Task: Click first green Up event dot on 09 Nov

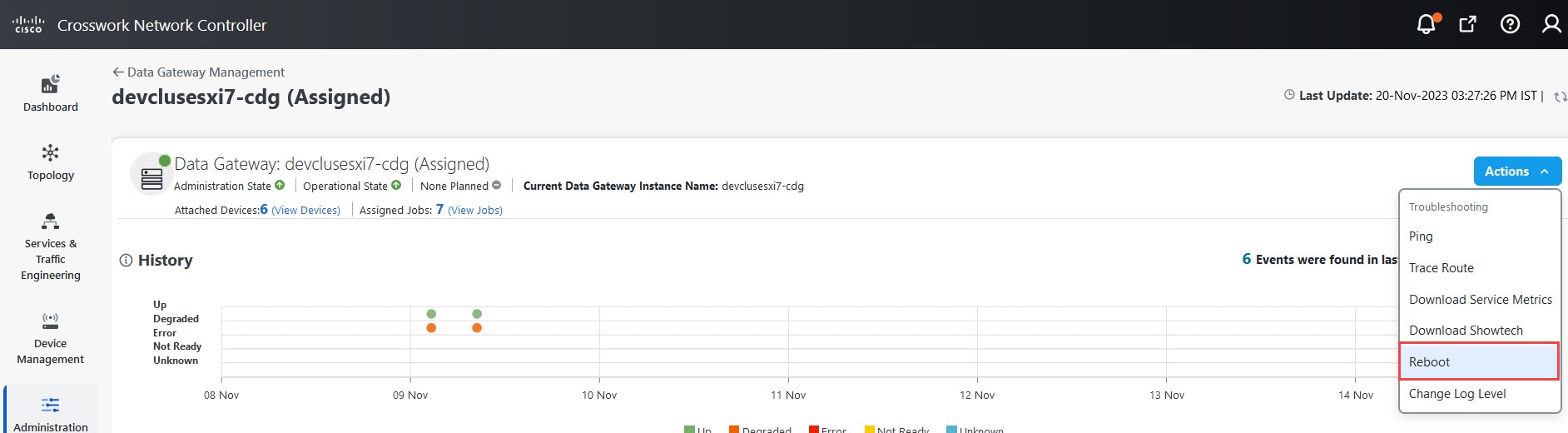Action: point(431,314)
